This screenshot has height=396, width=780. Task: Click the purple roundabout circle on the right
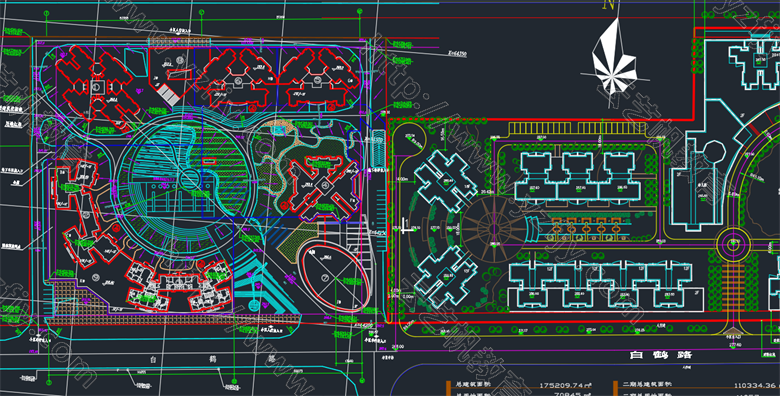733,244
